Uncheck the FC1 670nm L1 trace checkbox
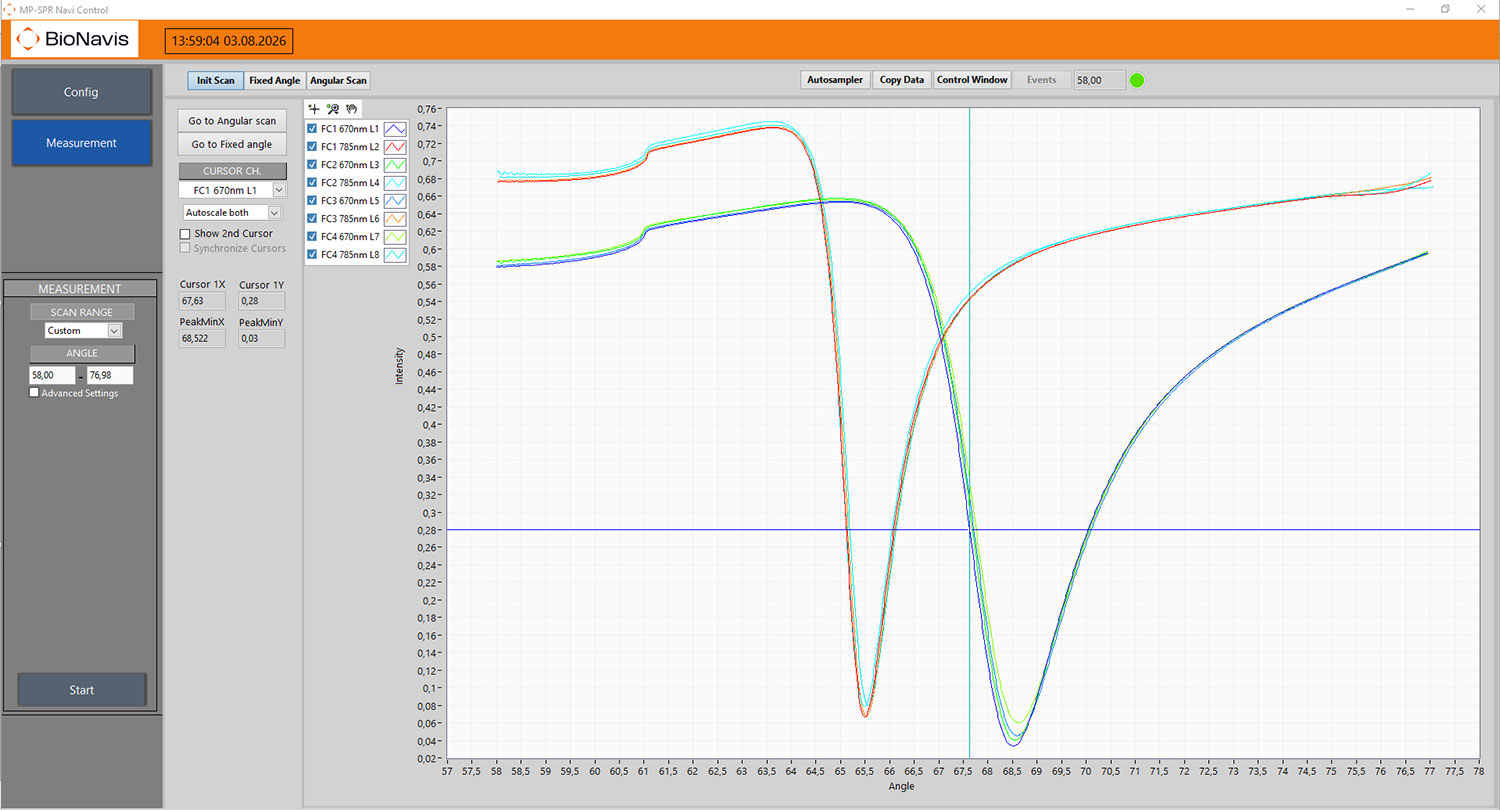Image resolution: width=1500 pixels, height=810 pixels. 313,129
